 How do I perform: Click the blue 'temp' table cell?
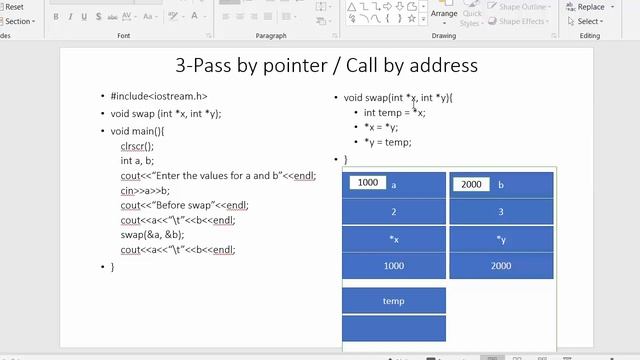(394, 301)
